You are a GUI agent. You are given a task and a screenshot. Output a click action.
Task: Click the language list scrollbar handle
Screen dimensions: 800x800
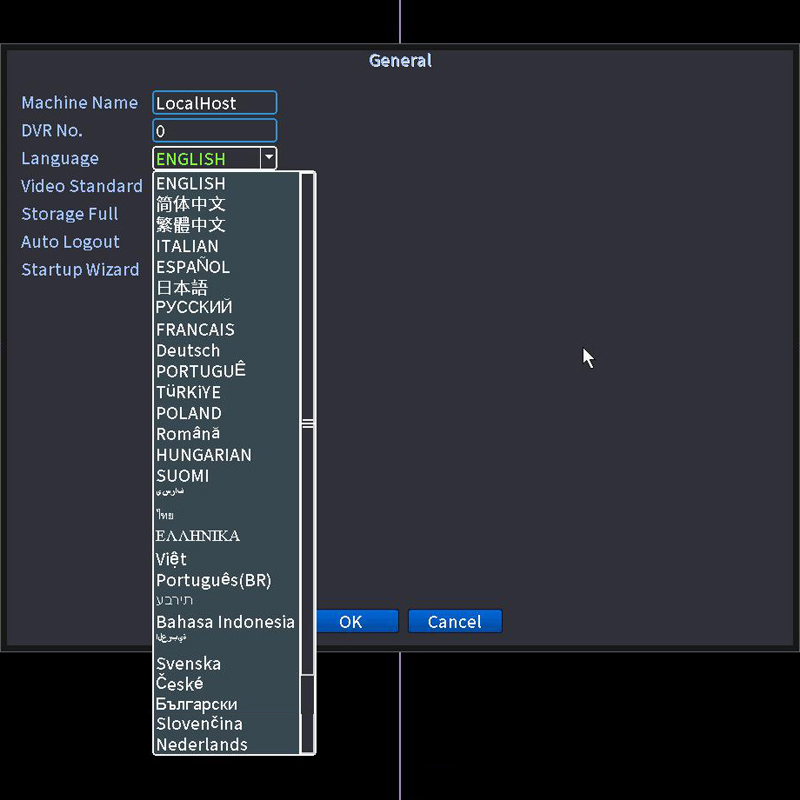click(308, 423)
